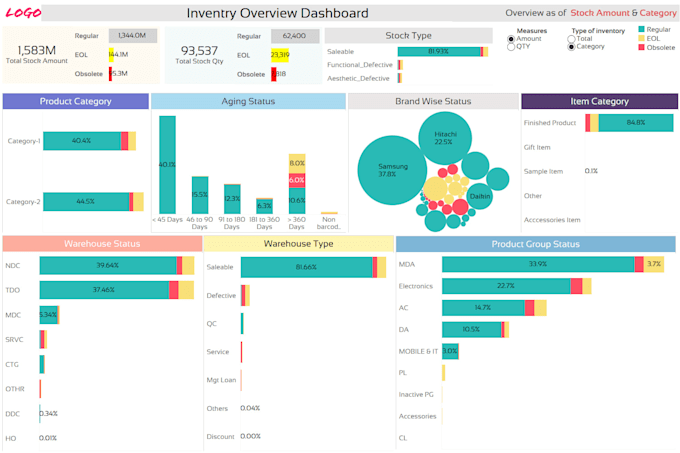The width and height of the screenshot is (680, 453).
Task: Select the Samsung 37.8% bubble
Action: pyautogui.click(x=392, y=170)
